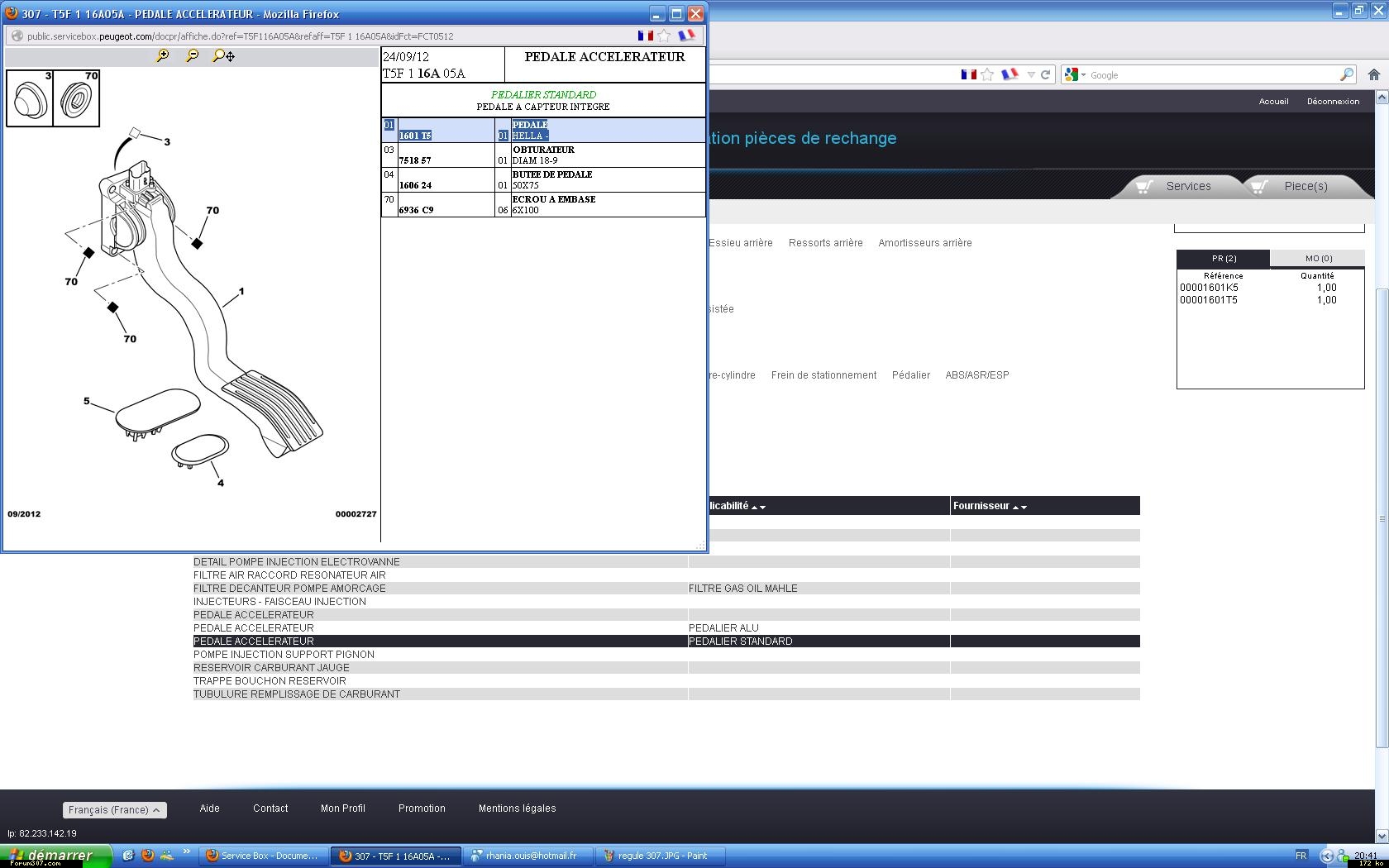
Task: Open Paint window from the taskbar
Action: pyautogui.click(x=660, y=856)
